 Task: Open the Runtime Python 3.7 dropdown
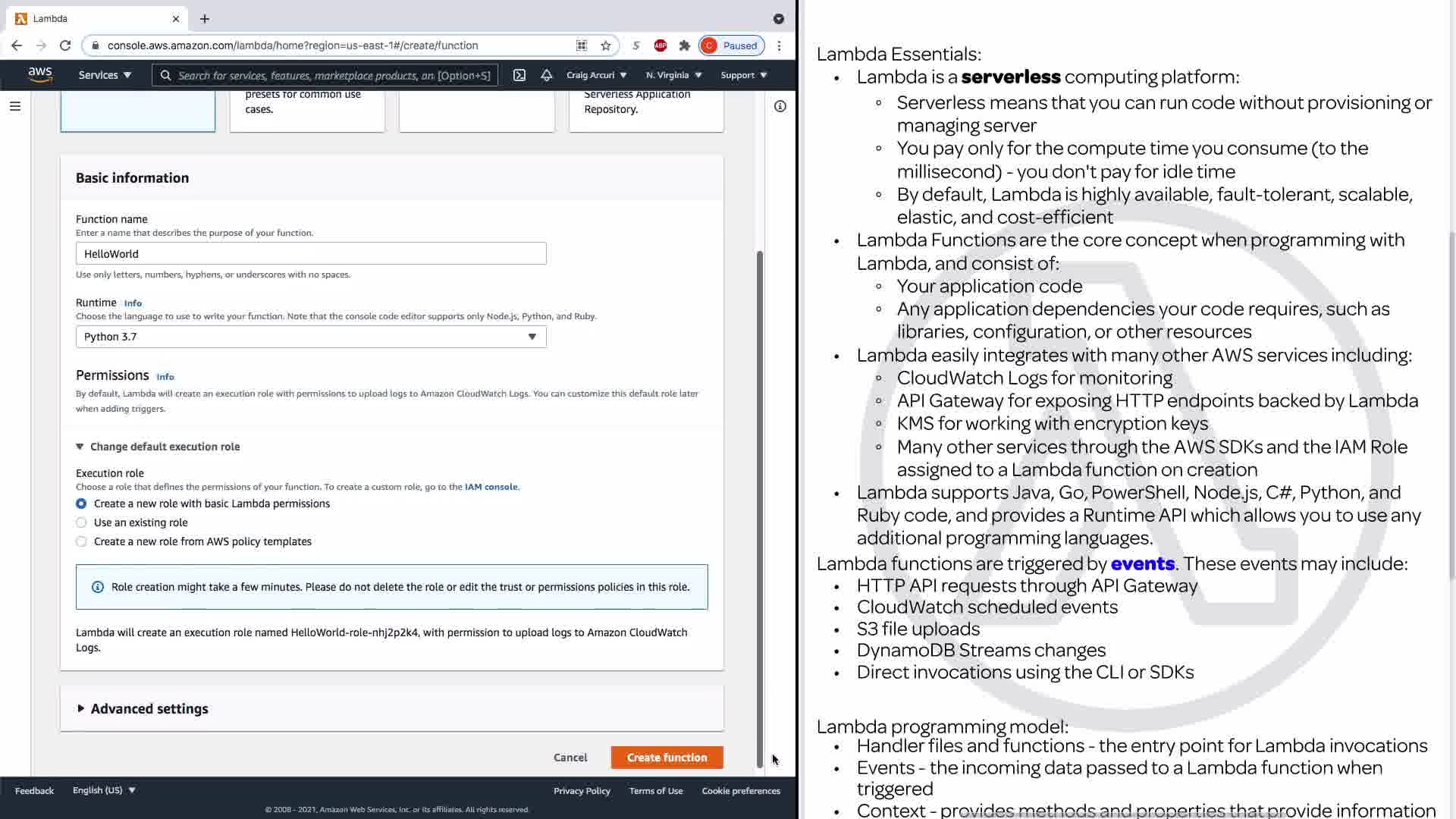311,337
